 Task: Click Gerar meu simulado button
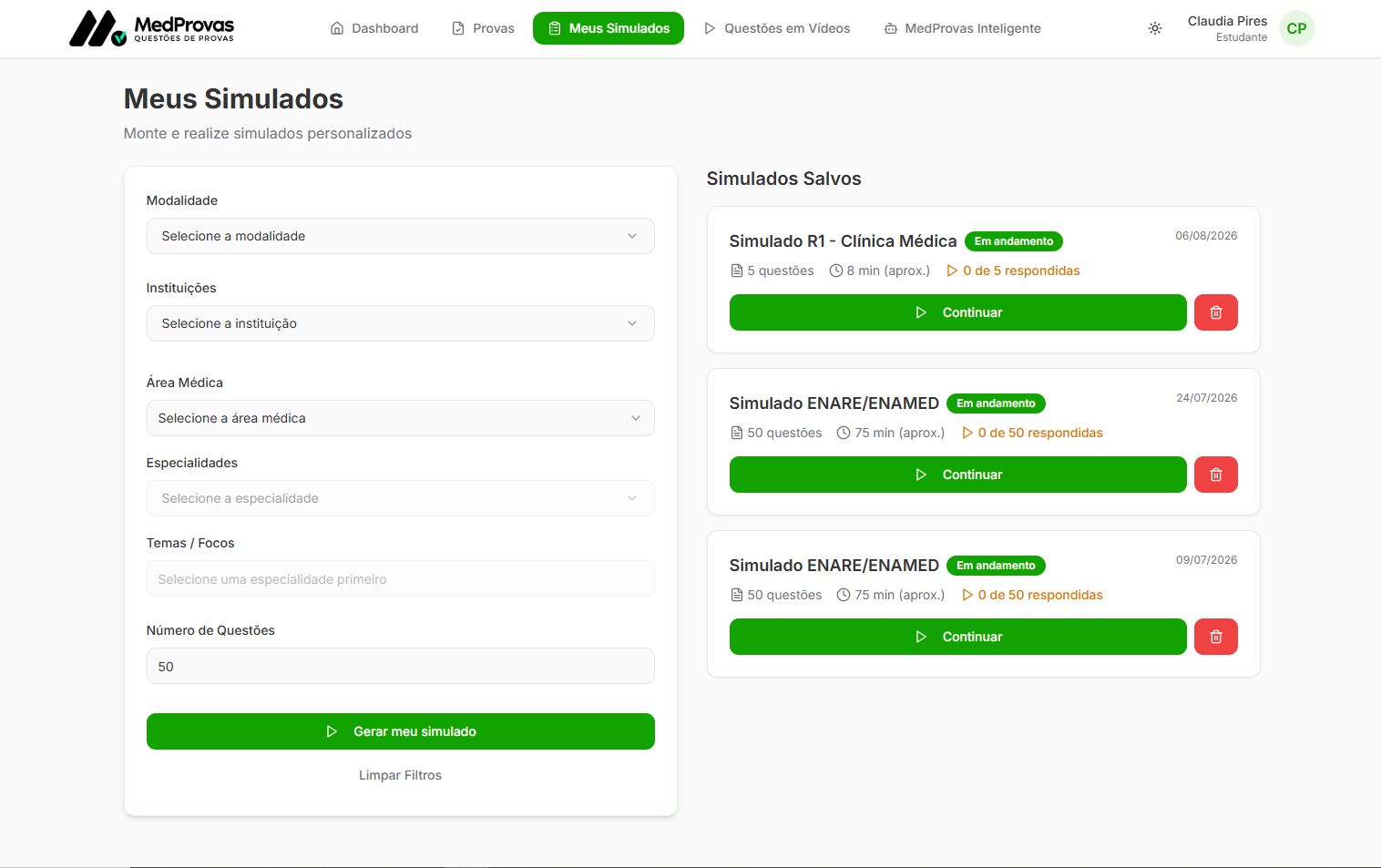pos(401,731)
